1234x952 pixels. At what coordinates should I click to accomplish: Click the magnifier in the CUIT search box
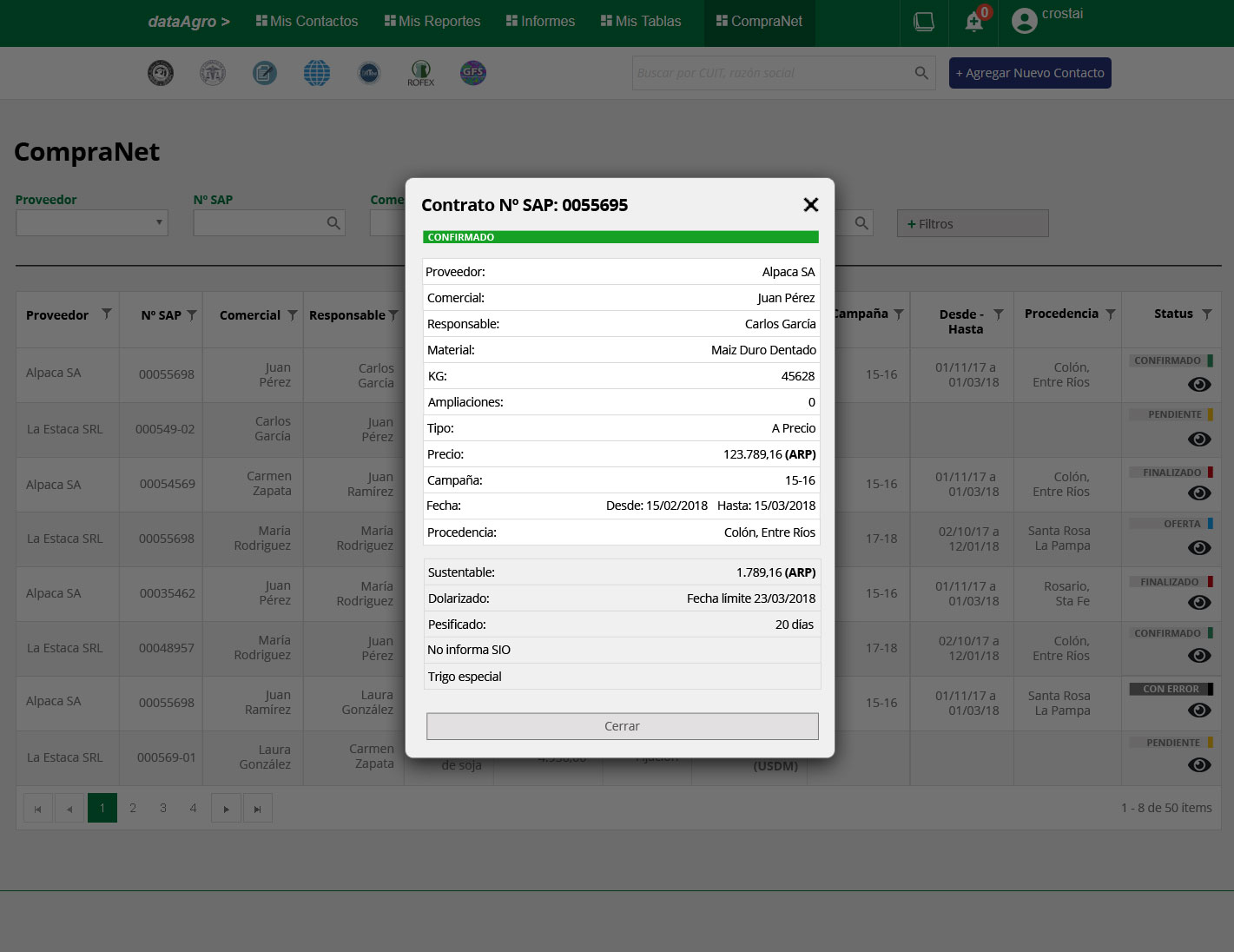coord(921,73)
